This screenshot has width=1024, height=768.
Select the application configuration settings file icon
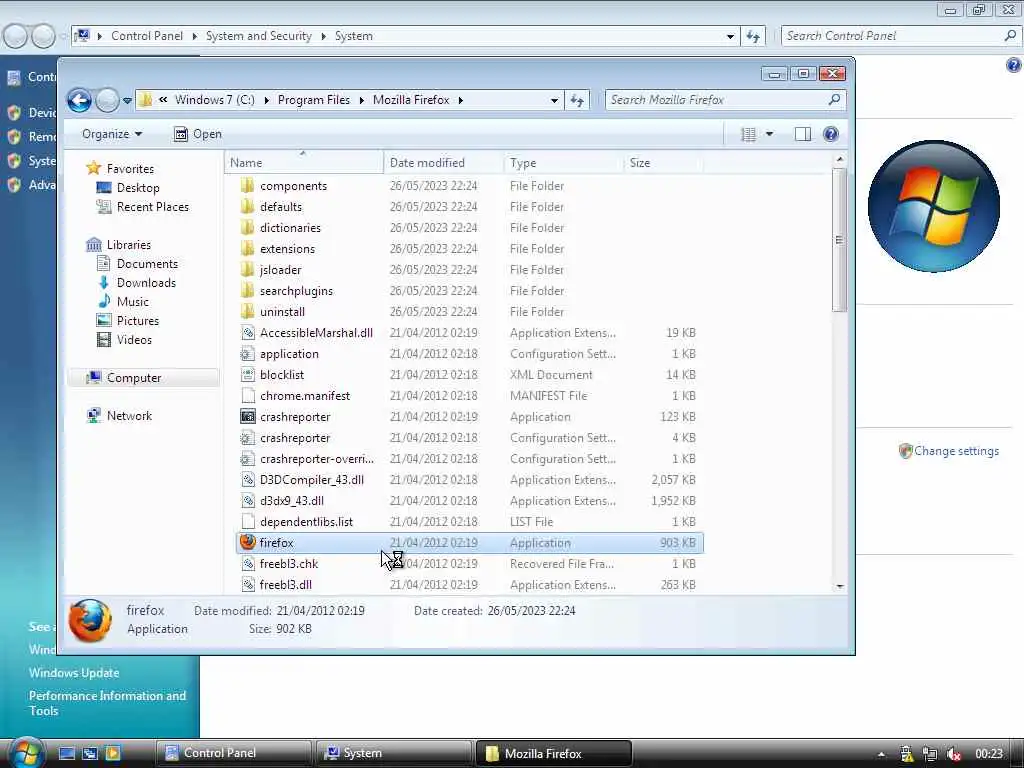(x=248, y=353)
